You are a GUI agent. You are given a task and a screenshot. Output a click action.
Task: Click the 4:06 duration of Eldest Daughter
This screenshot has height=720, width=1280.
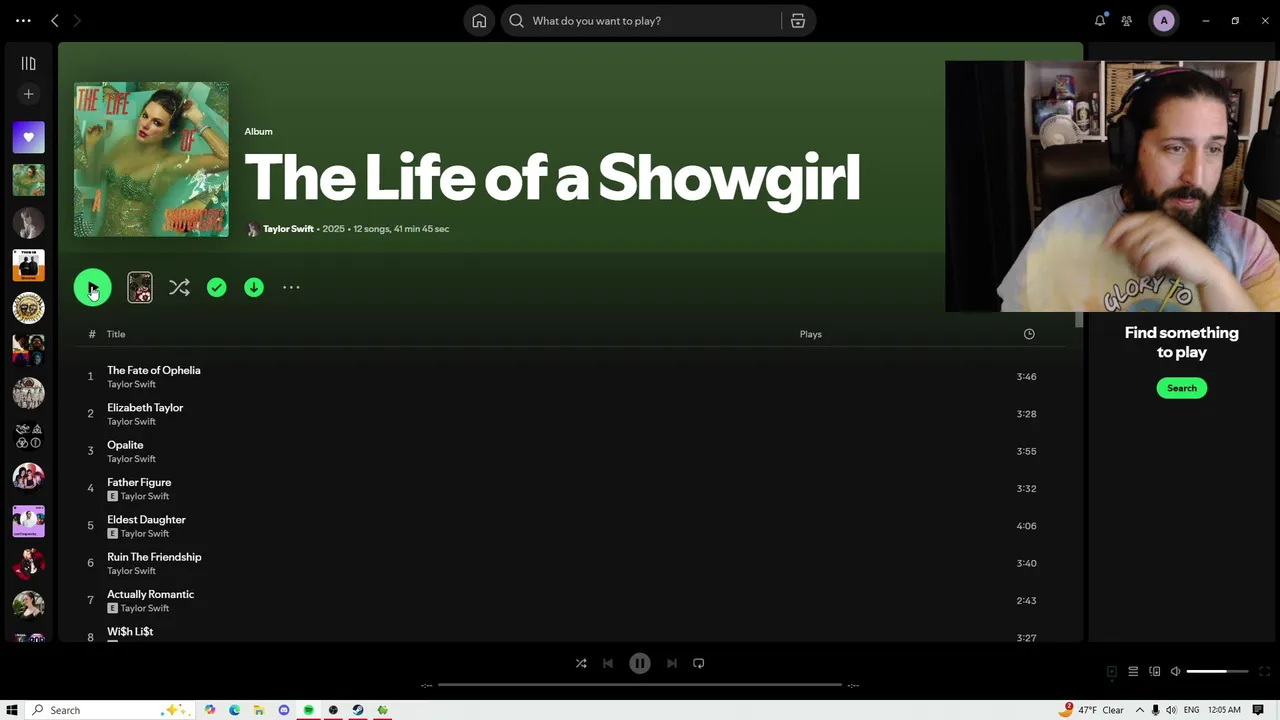click(x=1026, y=526)
